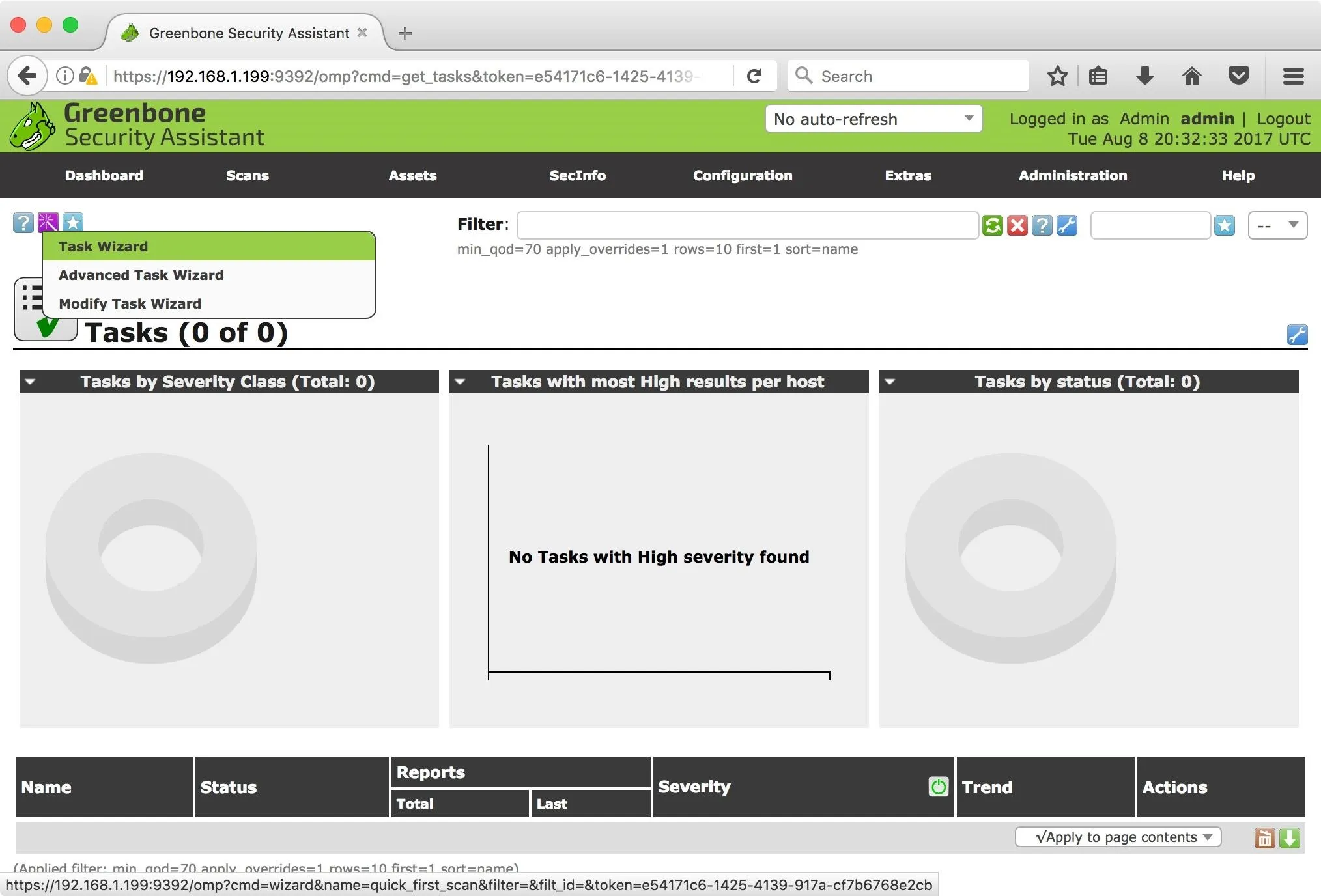
Task: Open a new browser tab with plus
Action: 405,33
